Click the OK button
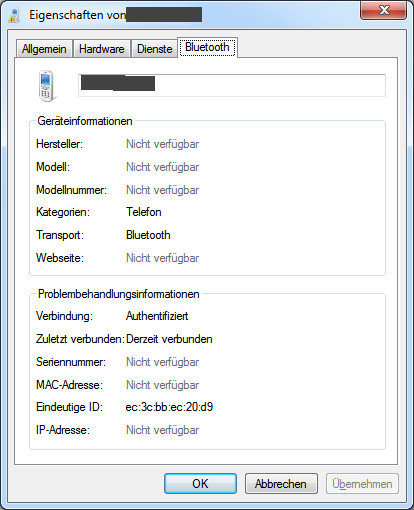This screenshot has width=414, height=510. point(200,484)
